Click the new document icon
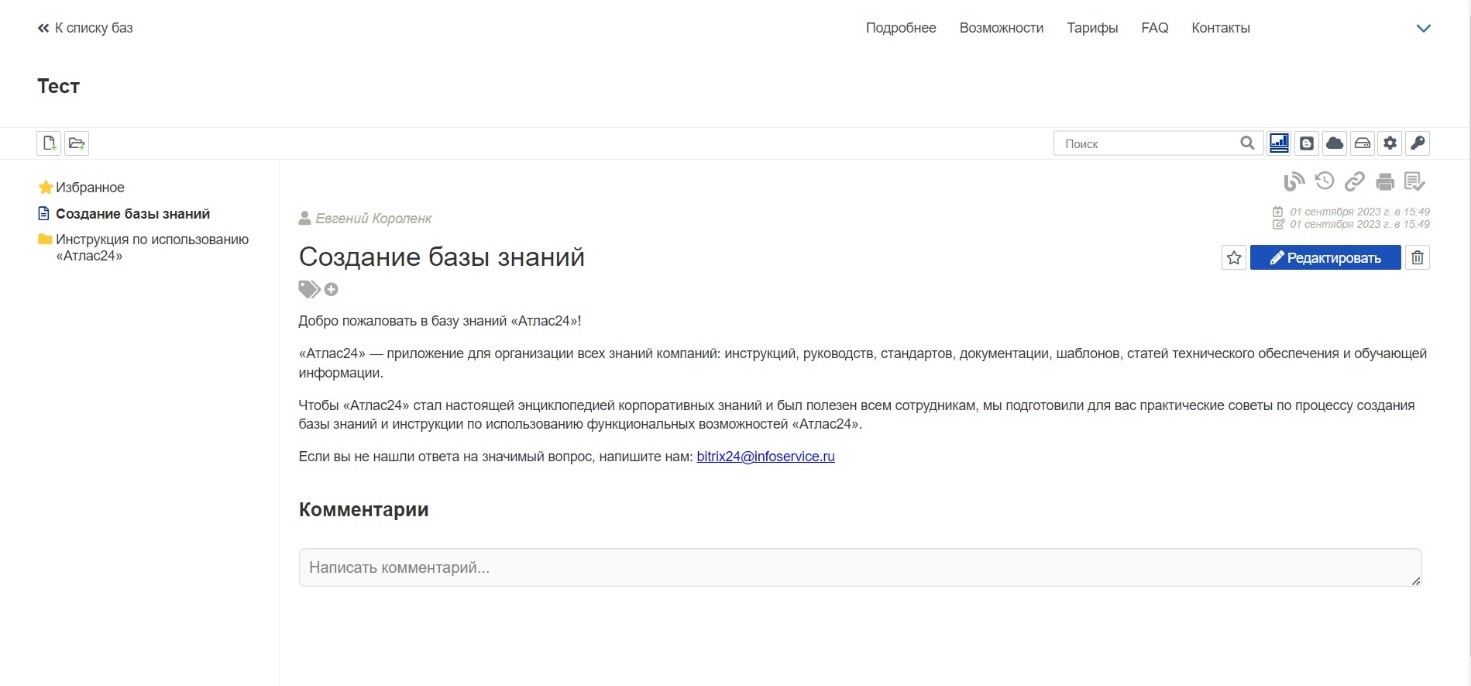Viewport: 1471px width, 686px height. 49,144
